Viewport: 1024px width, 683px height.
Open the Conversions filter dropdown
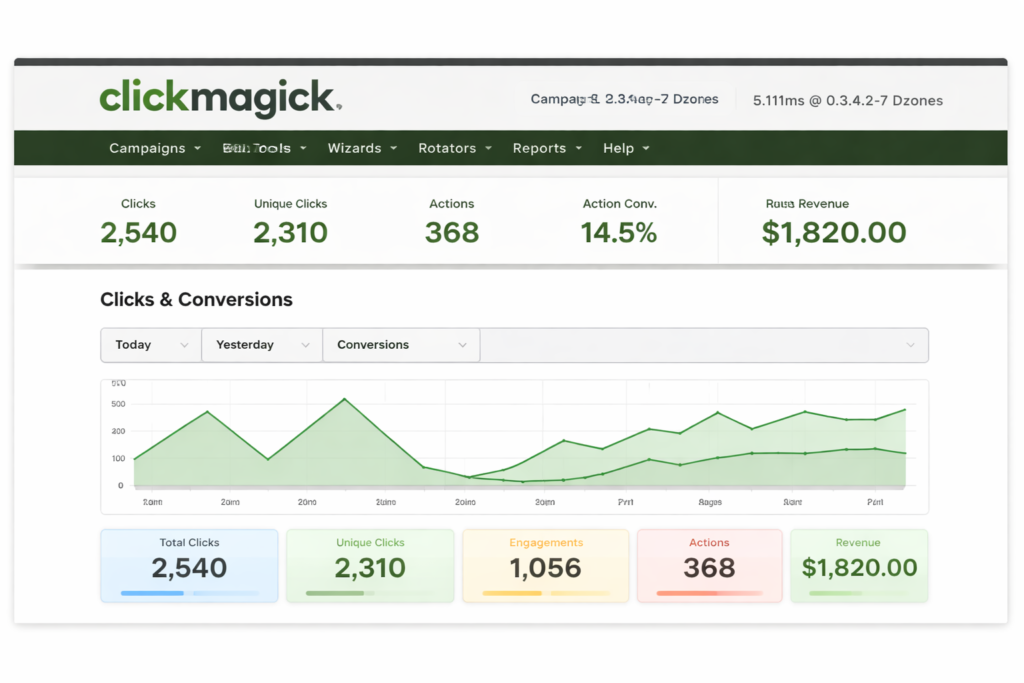(400, 344)
